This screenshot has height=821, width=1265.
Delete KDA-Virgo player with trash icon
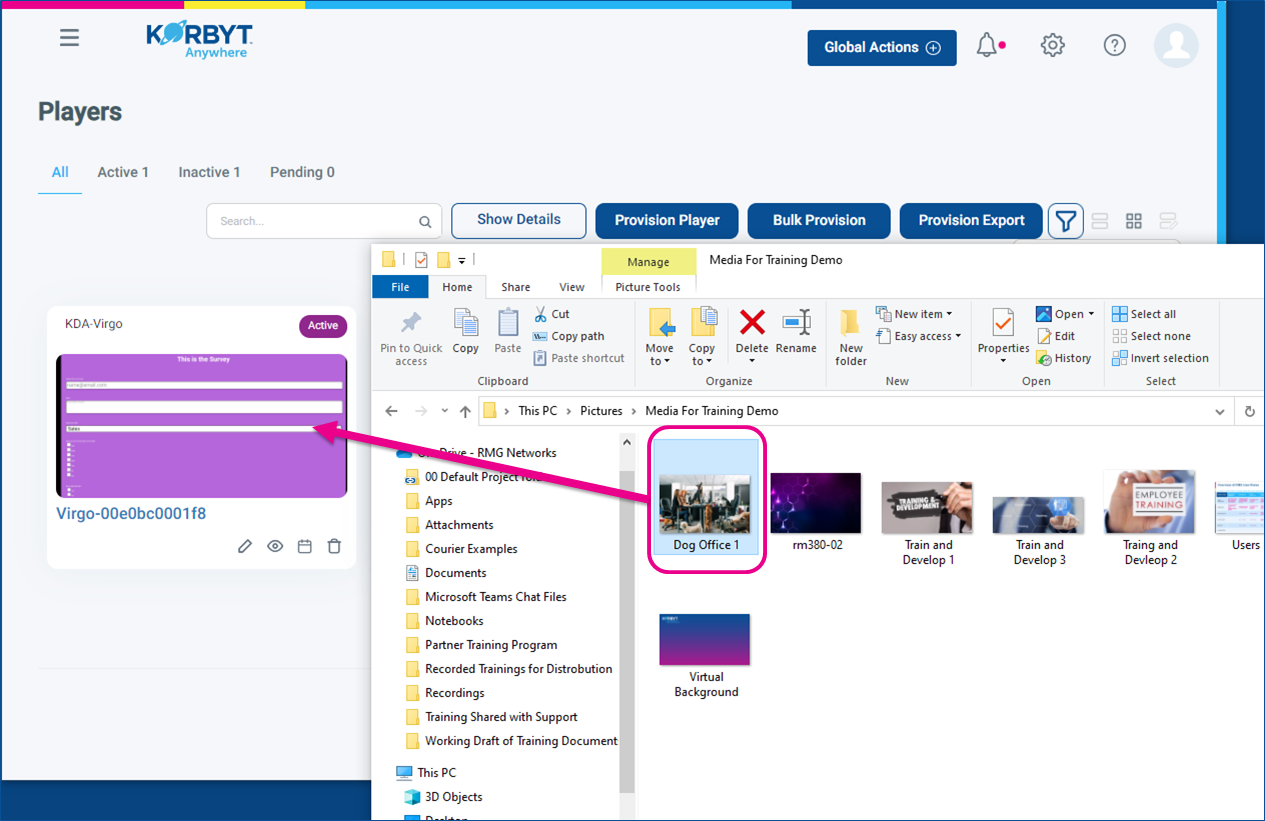(335, 546)
